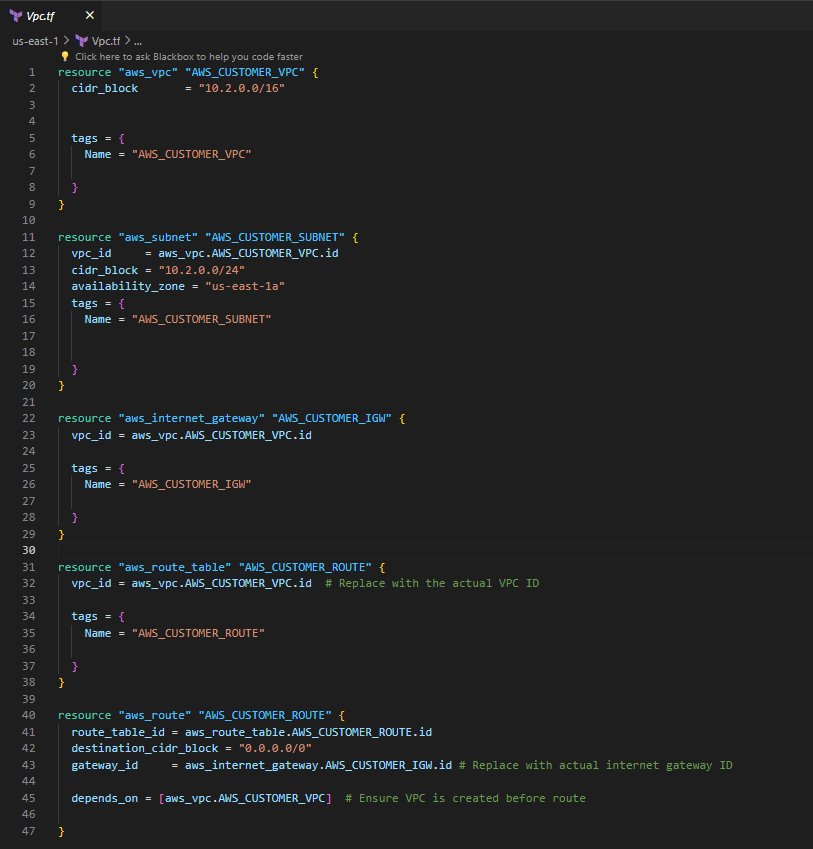Click the "AWS_CUSTOMER_IGW" Name tag value

(192, 484)
